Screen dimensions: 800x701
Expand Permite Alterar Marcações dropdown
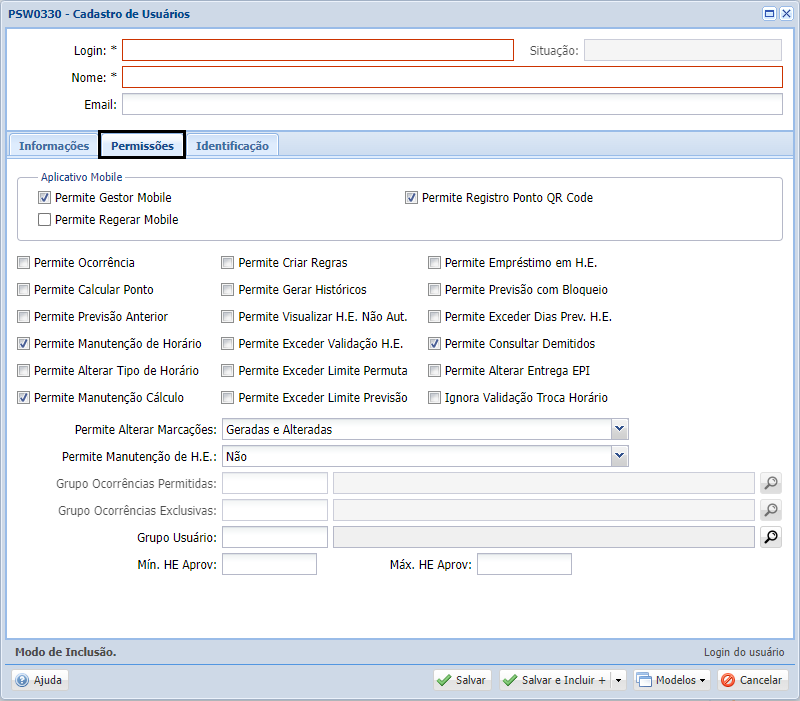(620, 429)
